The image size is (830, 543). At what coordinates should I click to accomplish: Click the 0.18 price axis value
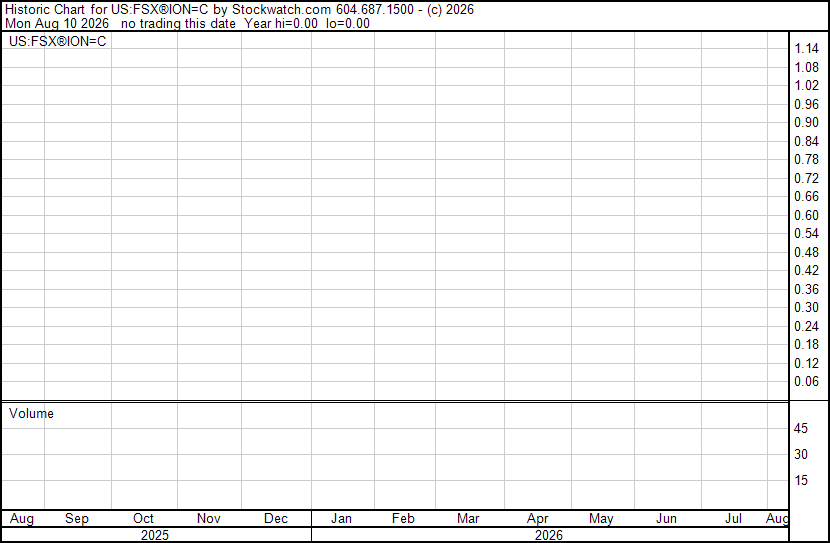coord(806,345)
